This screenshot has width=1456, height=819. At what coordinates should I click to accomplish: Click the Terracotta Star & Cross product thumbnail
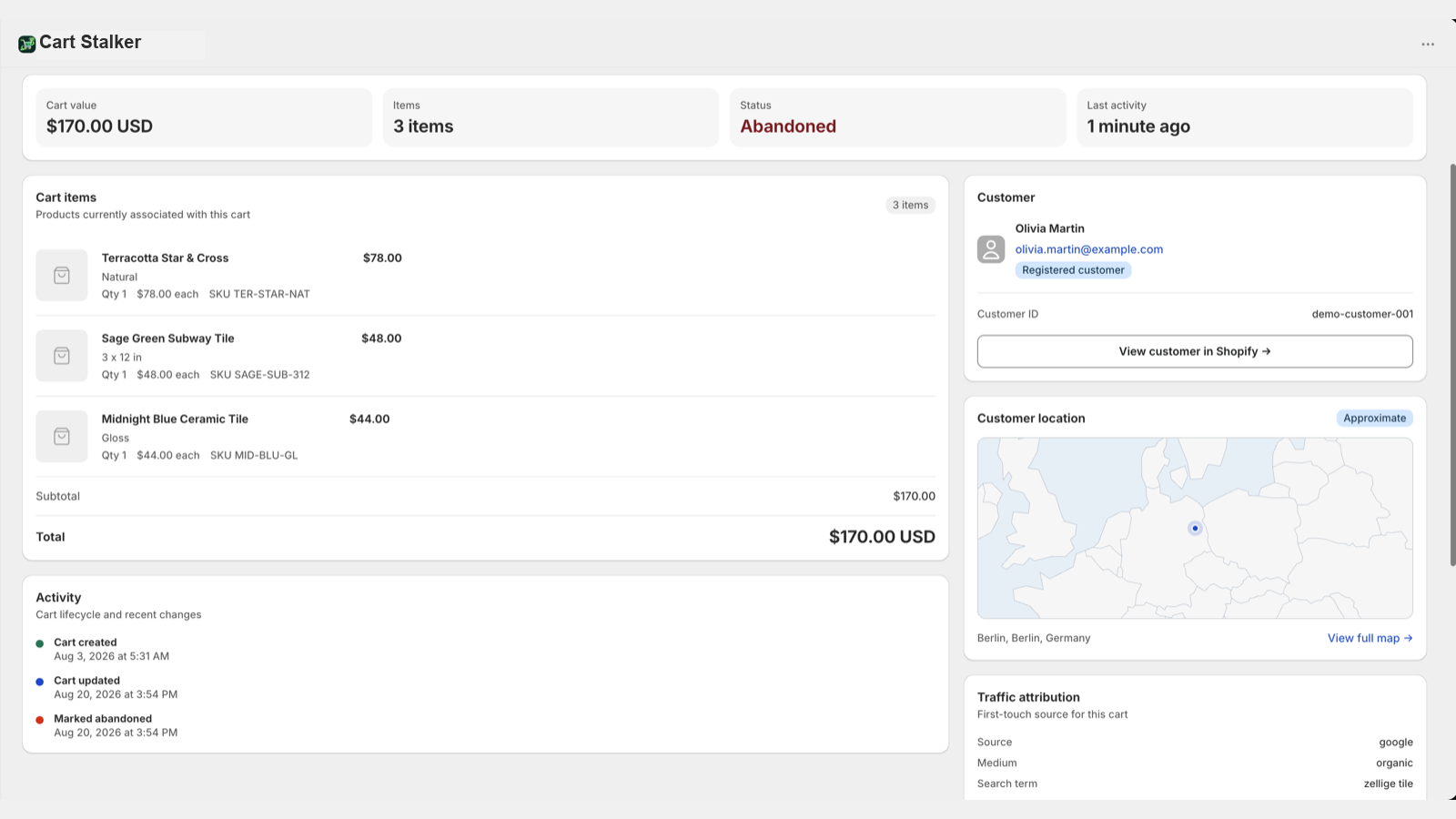tap(62, 275)
